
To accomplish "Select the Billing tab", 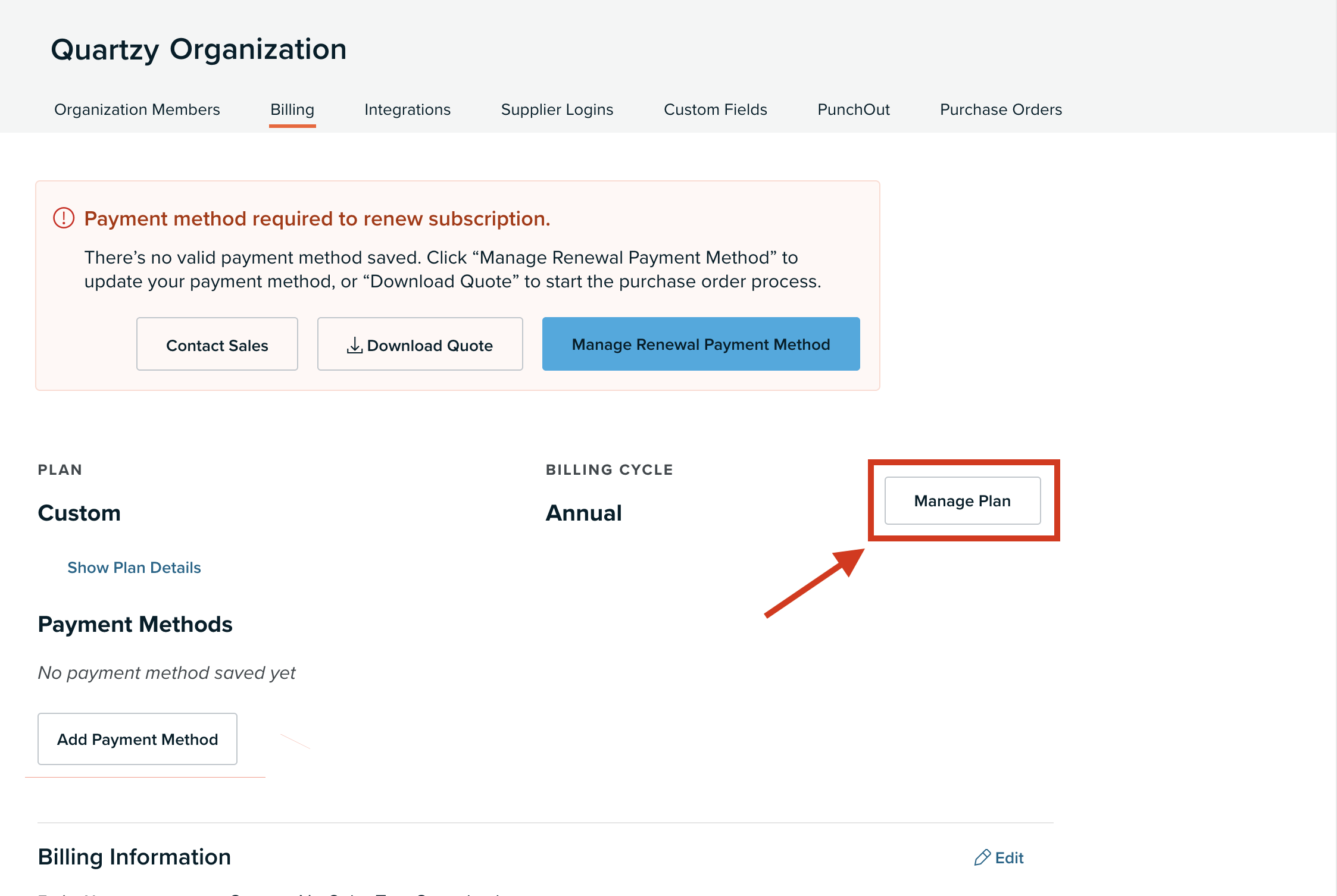I will [x=292, y=109].
